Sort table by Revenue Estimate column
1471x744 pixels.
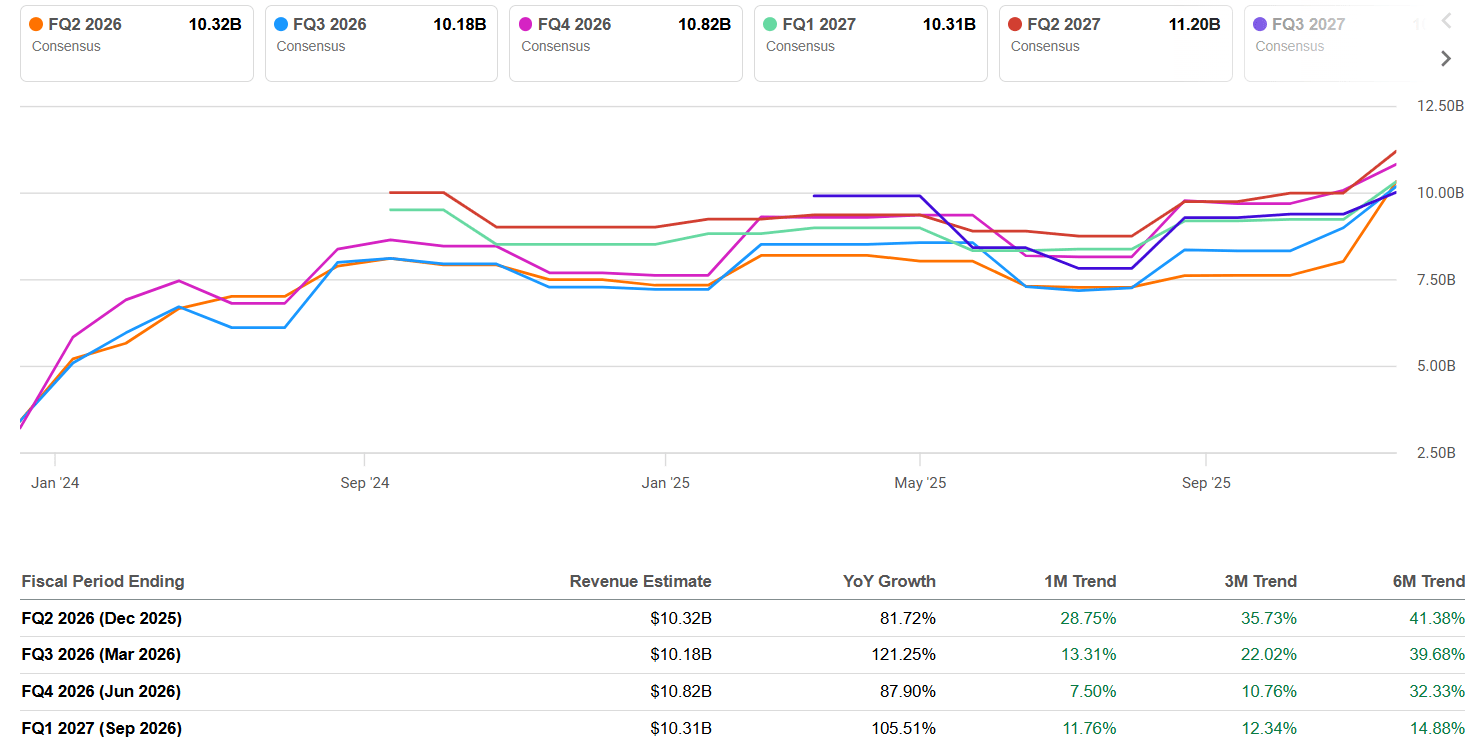[640, 581]
